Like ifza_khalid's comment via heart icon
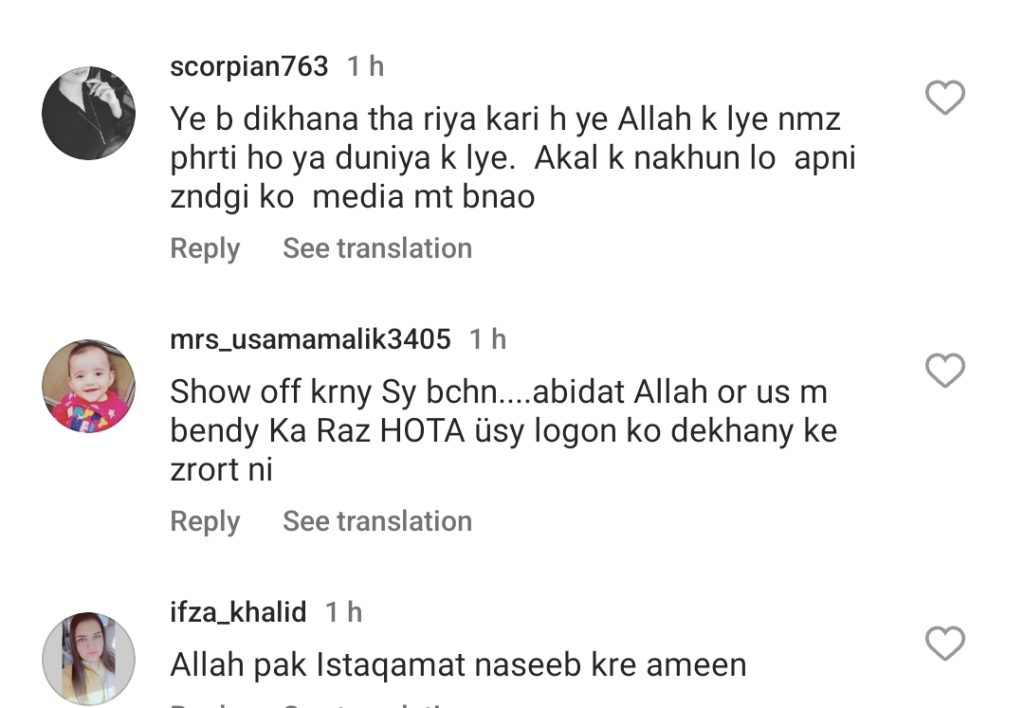The height and width of the screenshot is (708, 1024). tap(944, 643)
